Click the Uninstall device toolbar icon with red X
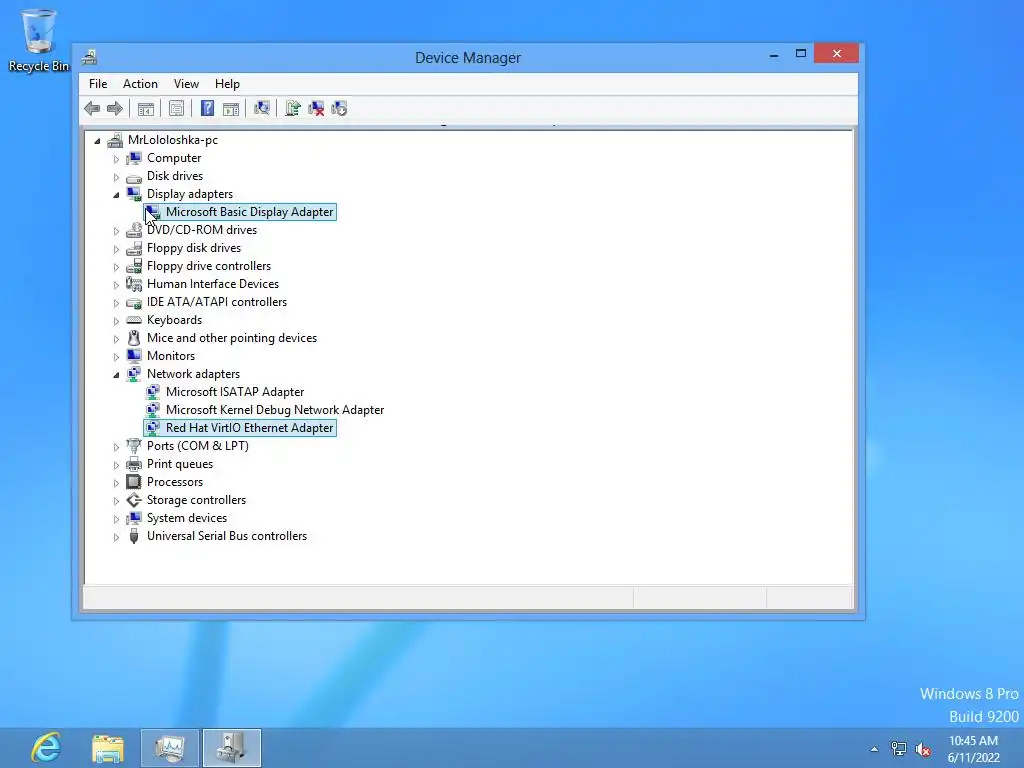1024x768 pixels. tap(316, 108)
